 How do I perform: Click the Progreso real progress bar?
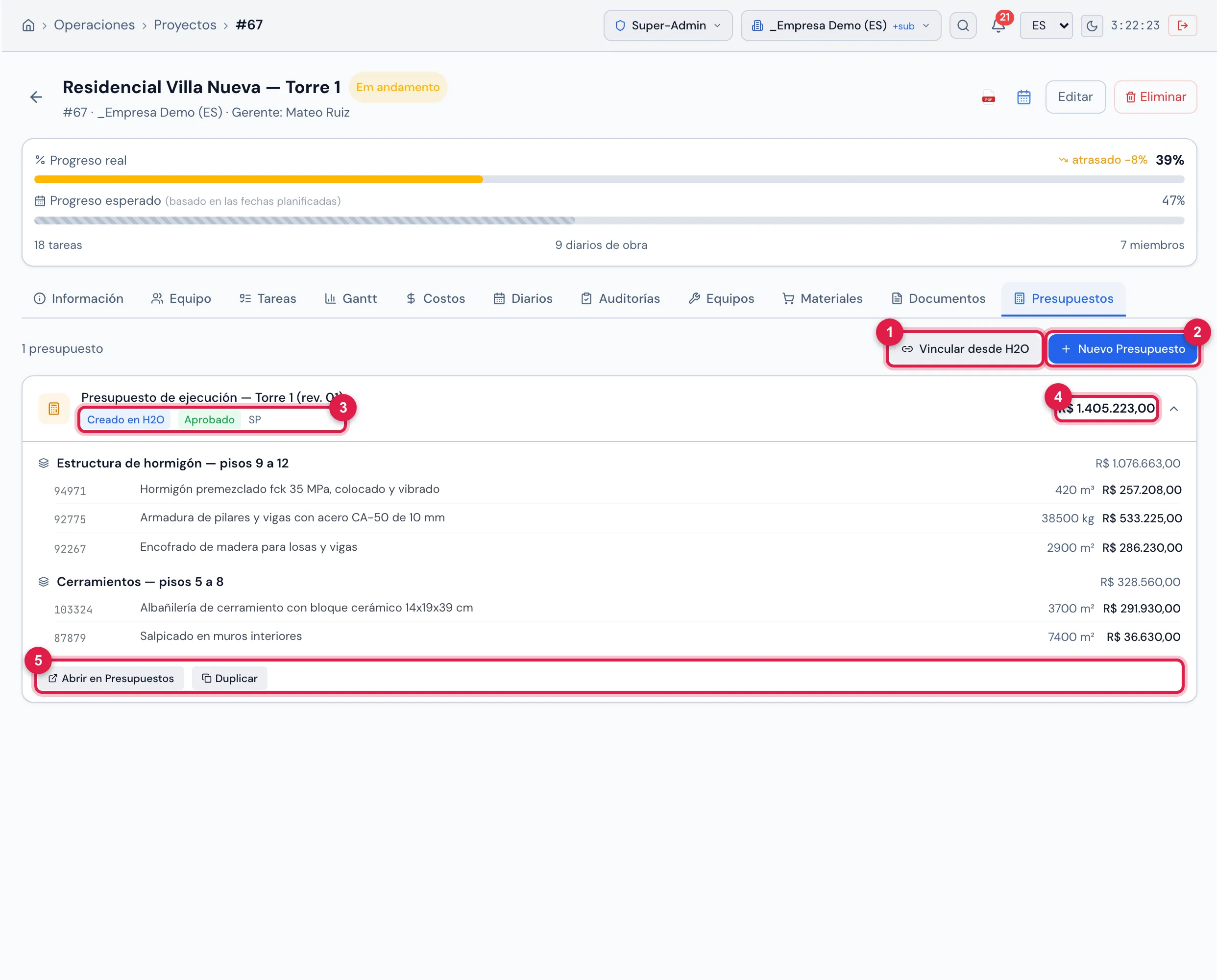click(609, 179)
